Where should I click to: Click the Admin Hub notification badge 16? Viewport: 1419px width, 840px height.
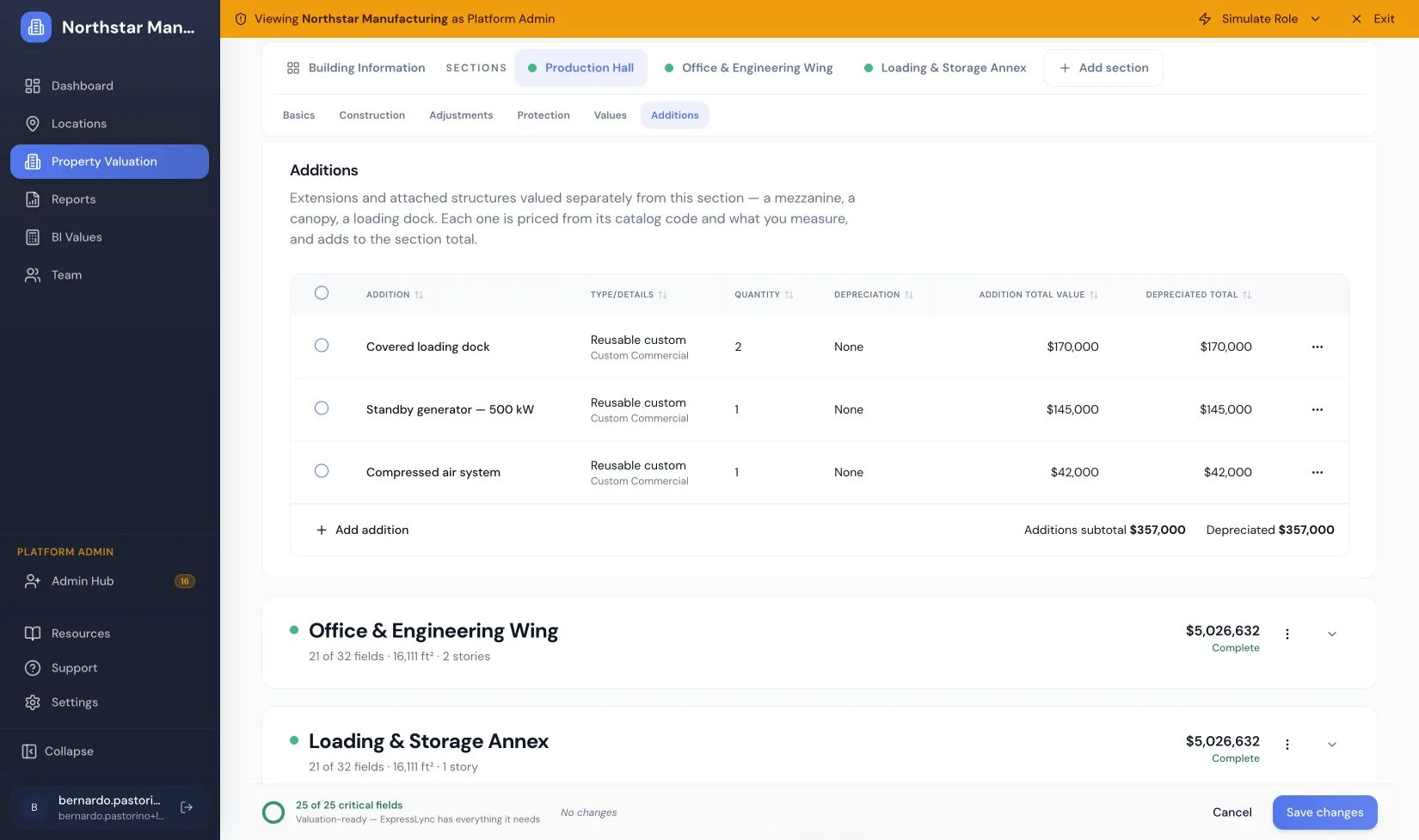(185, 581)
